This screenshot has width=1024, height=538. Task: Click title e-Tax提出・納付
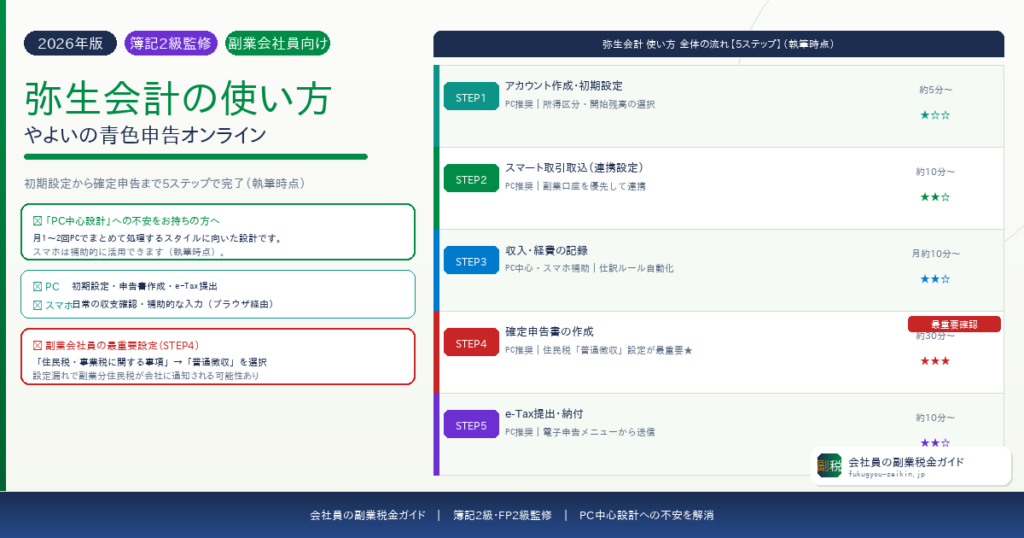pos(544,414)
